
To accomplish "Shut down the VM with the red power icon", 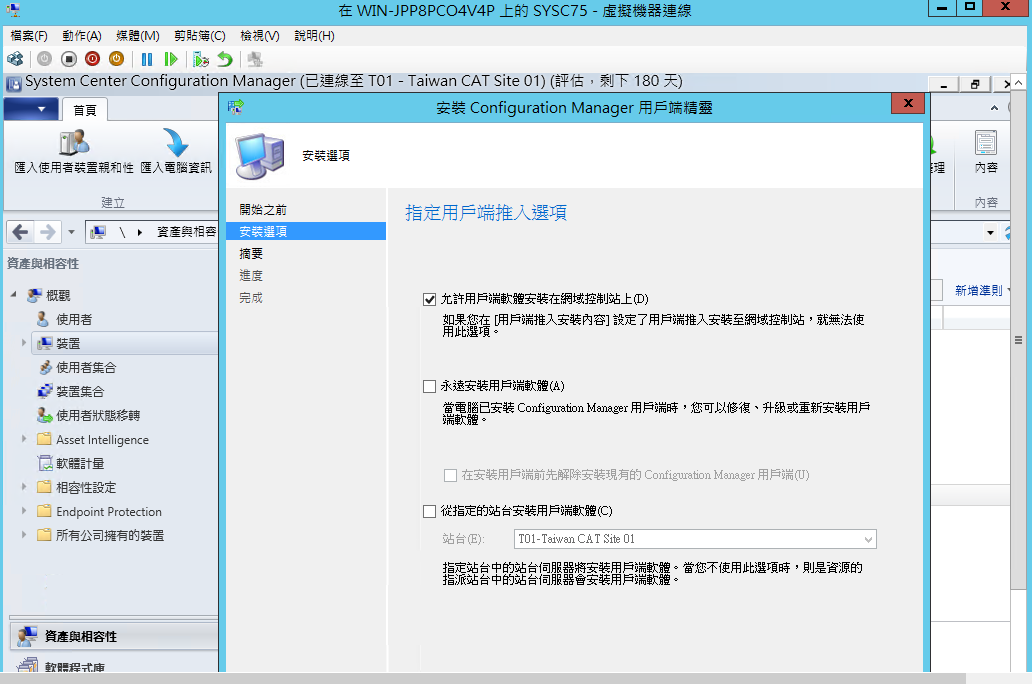I will (x=93, y=59).
